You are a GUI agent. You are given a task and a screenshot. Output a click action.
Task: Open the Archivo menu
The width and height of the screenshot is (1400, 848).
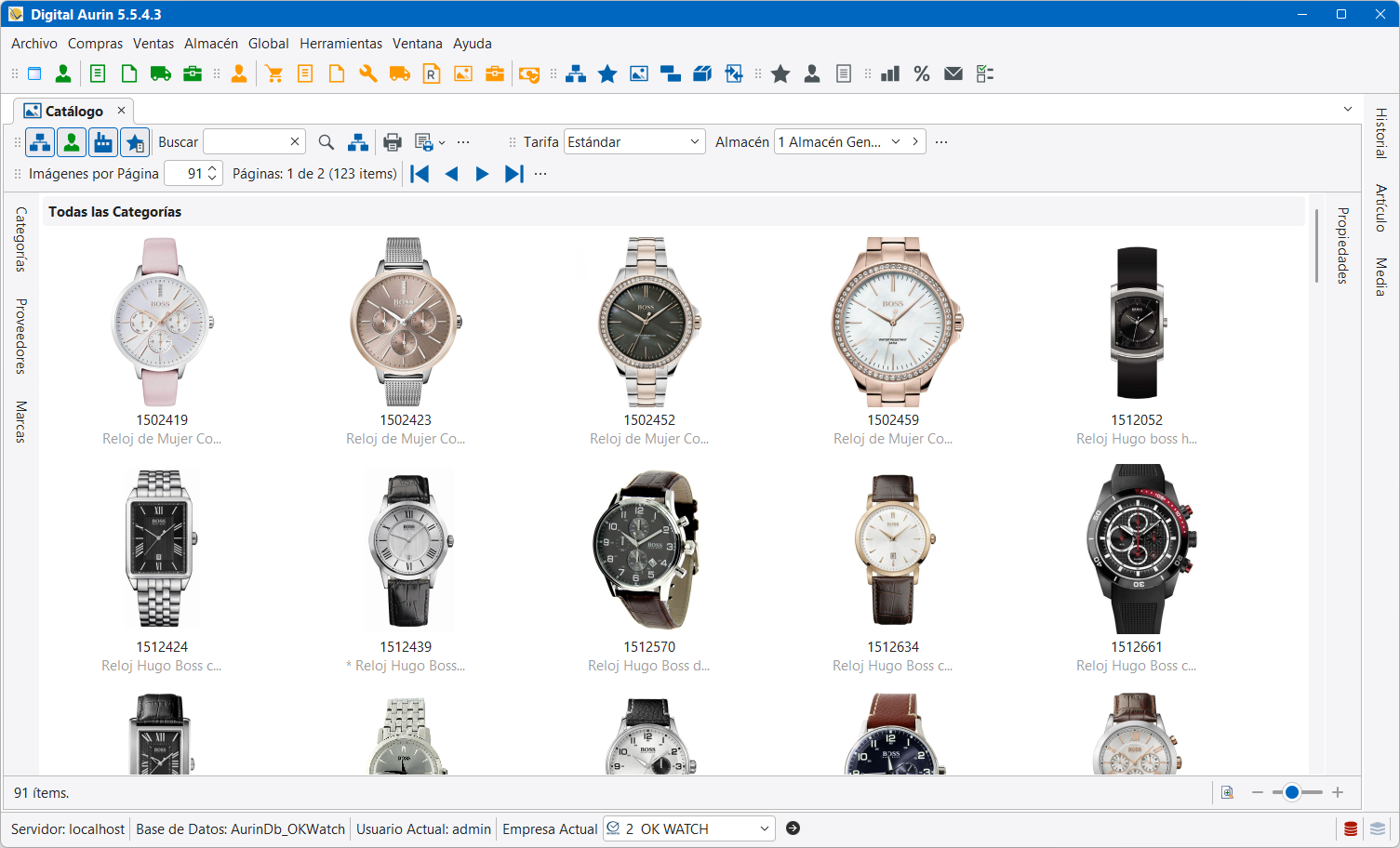click(x=34, y=44)
